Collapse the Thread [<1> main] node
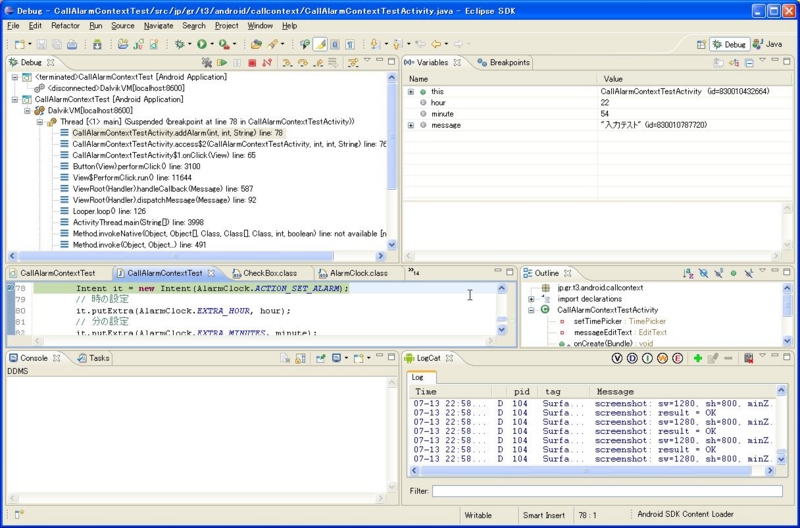This screenshot has height=528, width=800. 40,122
